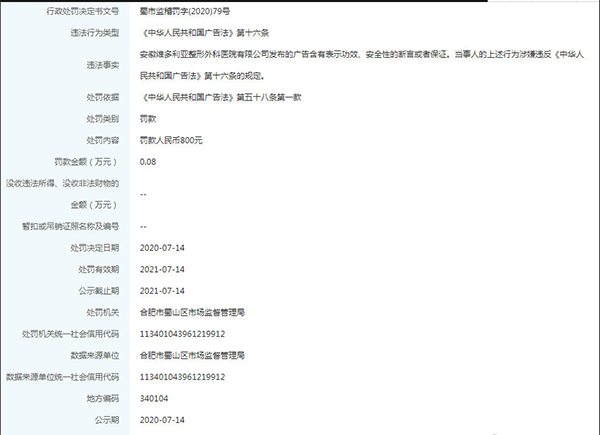Select the 暂扣或吊销证照名称及编号 label
This screenshot has width=600, height=435.
(x=70, y=226)
